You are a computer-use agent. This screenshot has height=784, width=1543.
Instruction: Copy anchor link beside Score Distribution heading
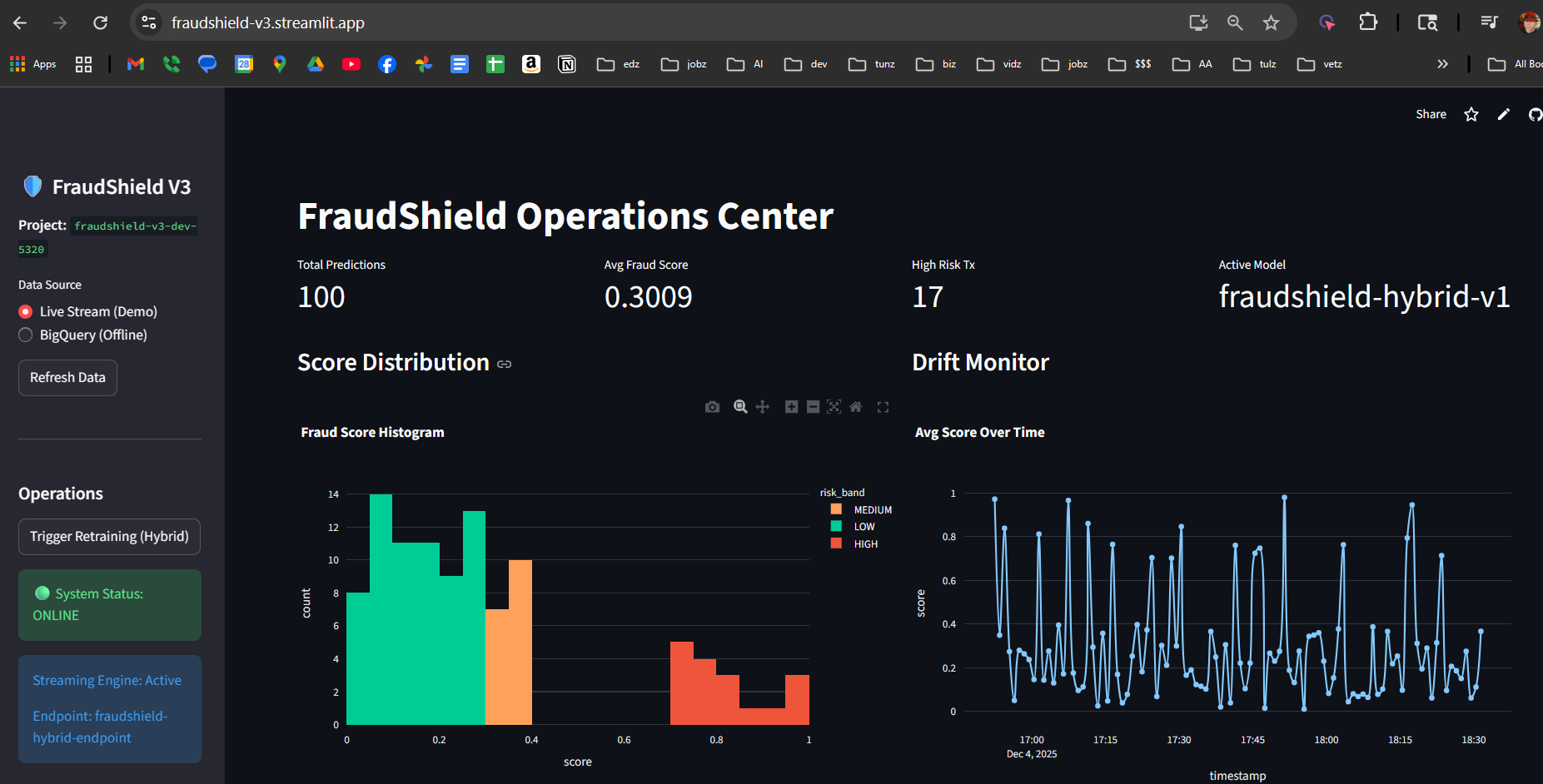click(504, 364)
